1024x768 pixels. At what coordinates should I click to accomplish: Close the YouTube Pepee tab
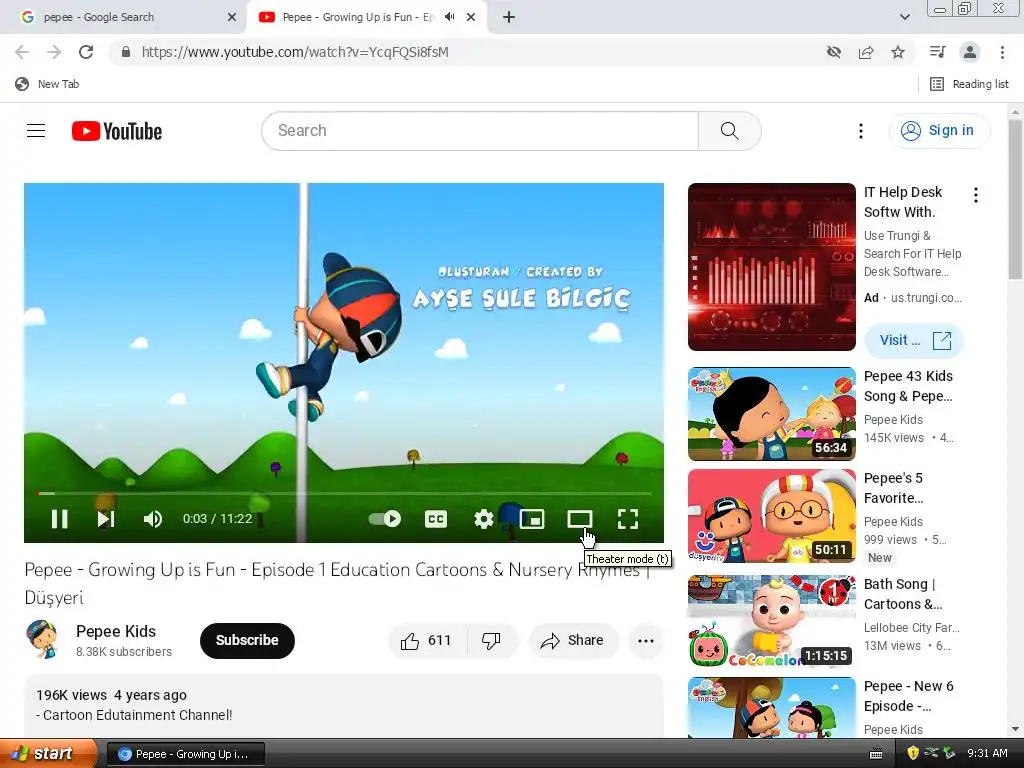click(x=471, y=17)
